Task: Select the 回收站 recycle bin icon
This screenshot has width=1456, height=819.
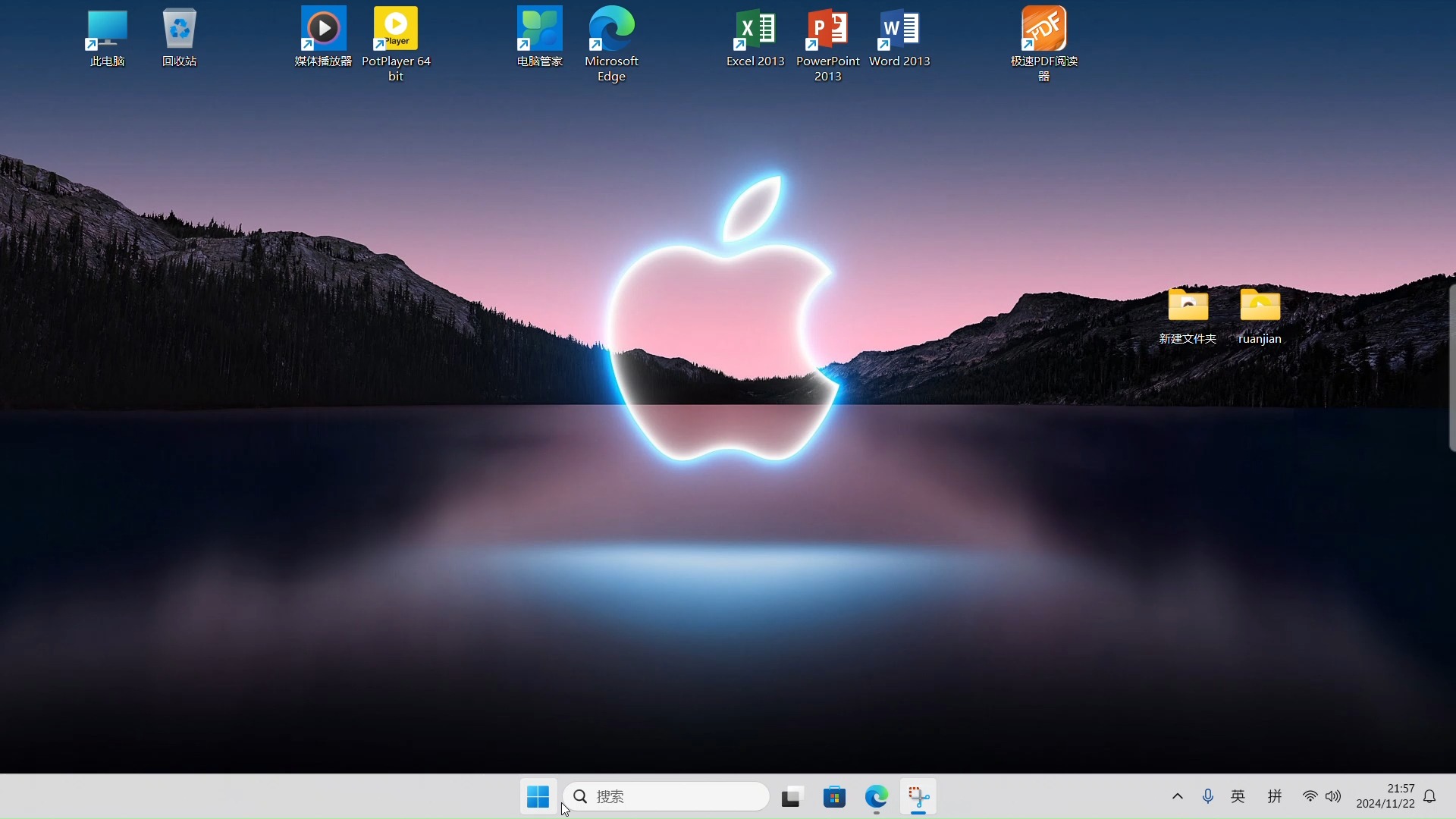Action: coord(179,36)
